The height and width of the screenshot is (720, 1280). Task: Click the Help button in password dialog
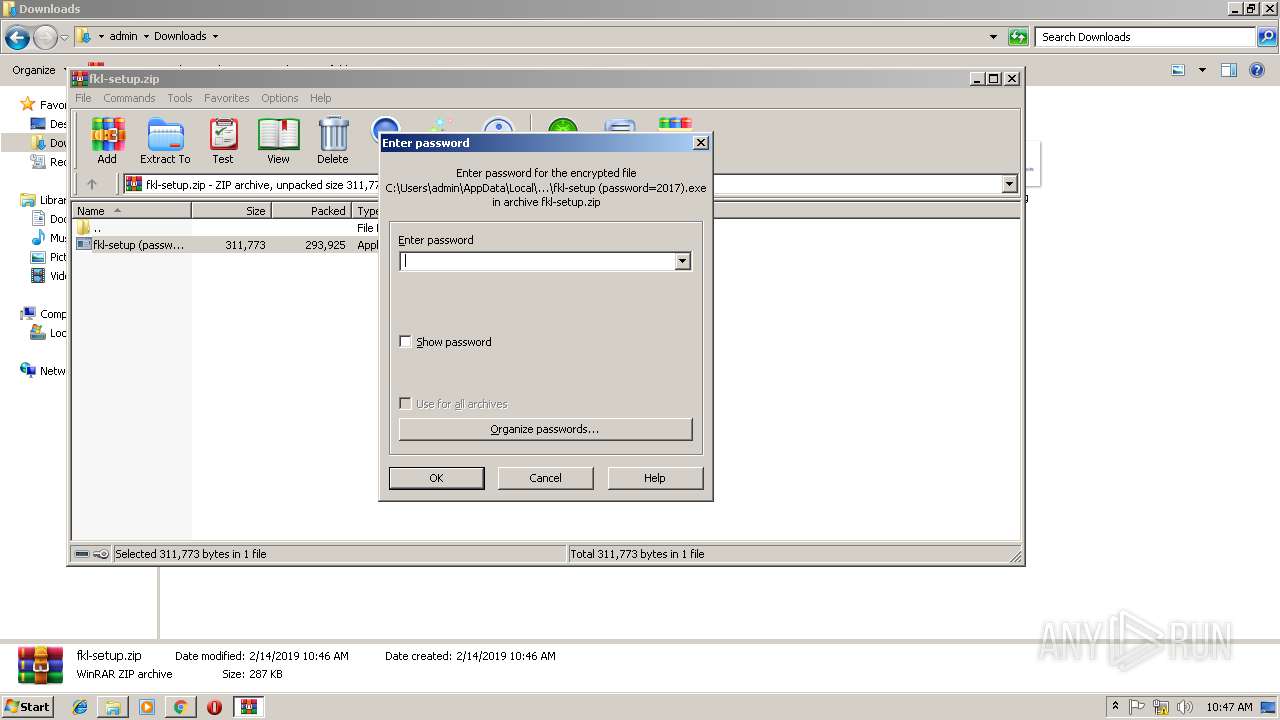(x=655, y=478)
